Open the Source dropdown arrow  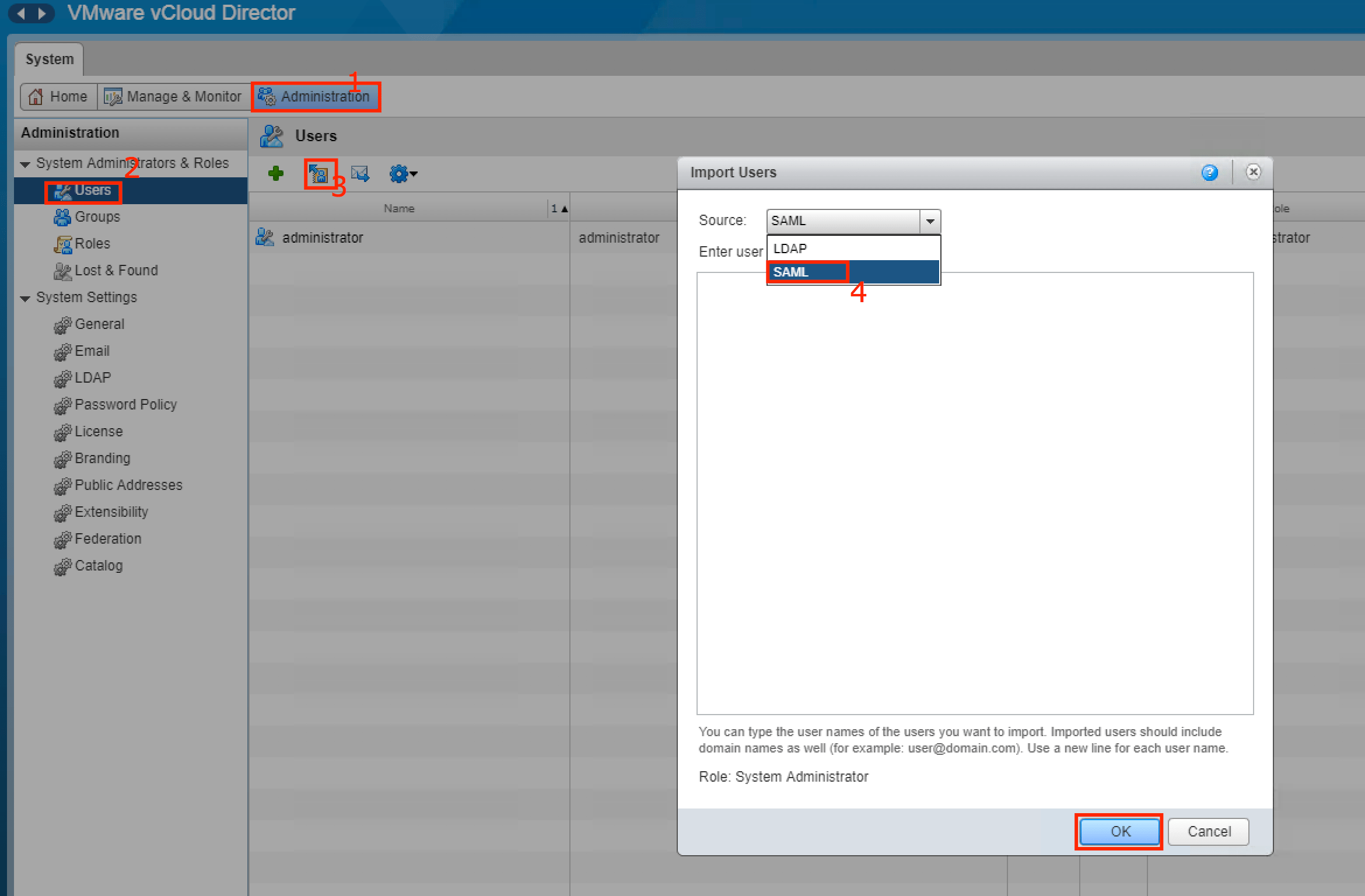coord(930,221)
